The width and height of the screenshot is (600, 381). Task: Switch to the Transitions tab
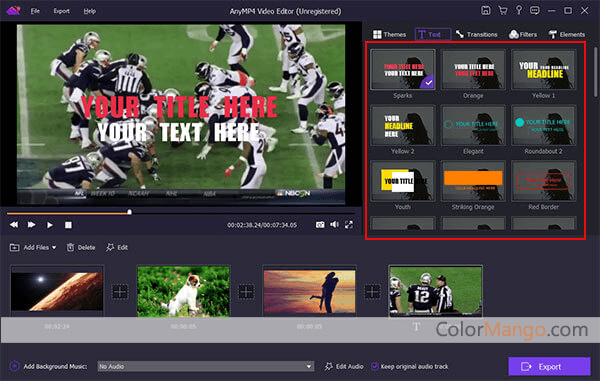pyautogui.click(x=476, y=34)
